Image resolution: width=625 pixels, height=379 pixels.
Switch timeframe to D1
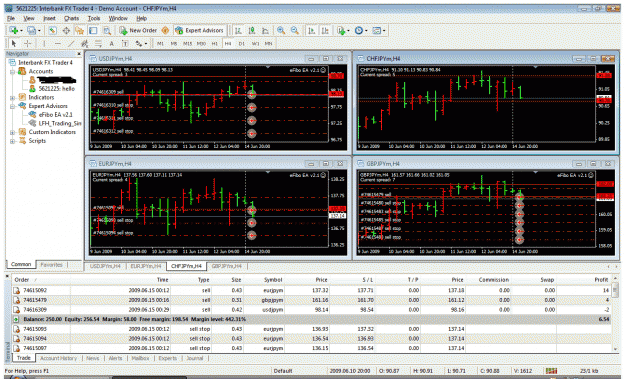pyautogui.click(x=242, y=43)
